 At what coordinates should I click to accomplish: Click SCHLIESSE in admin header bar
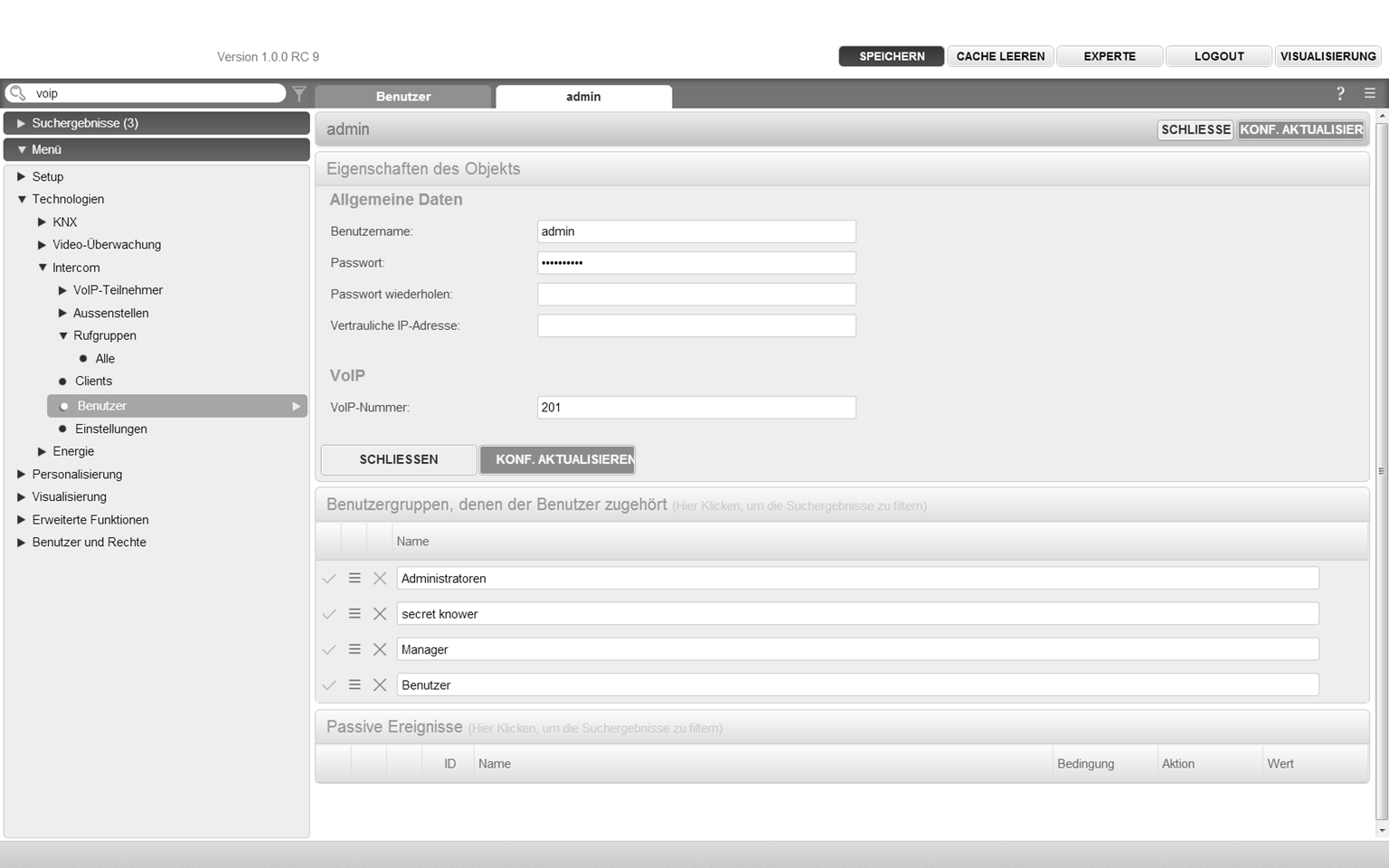click(1195, 129)
